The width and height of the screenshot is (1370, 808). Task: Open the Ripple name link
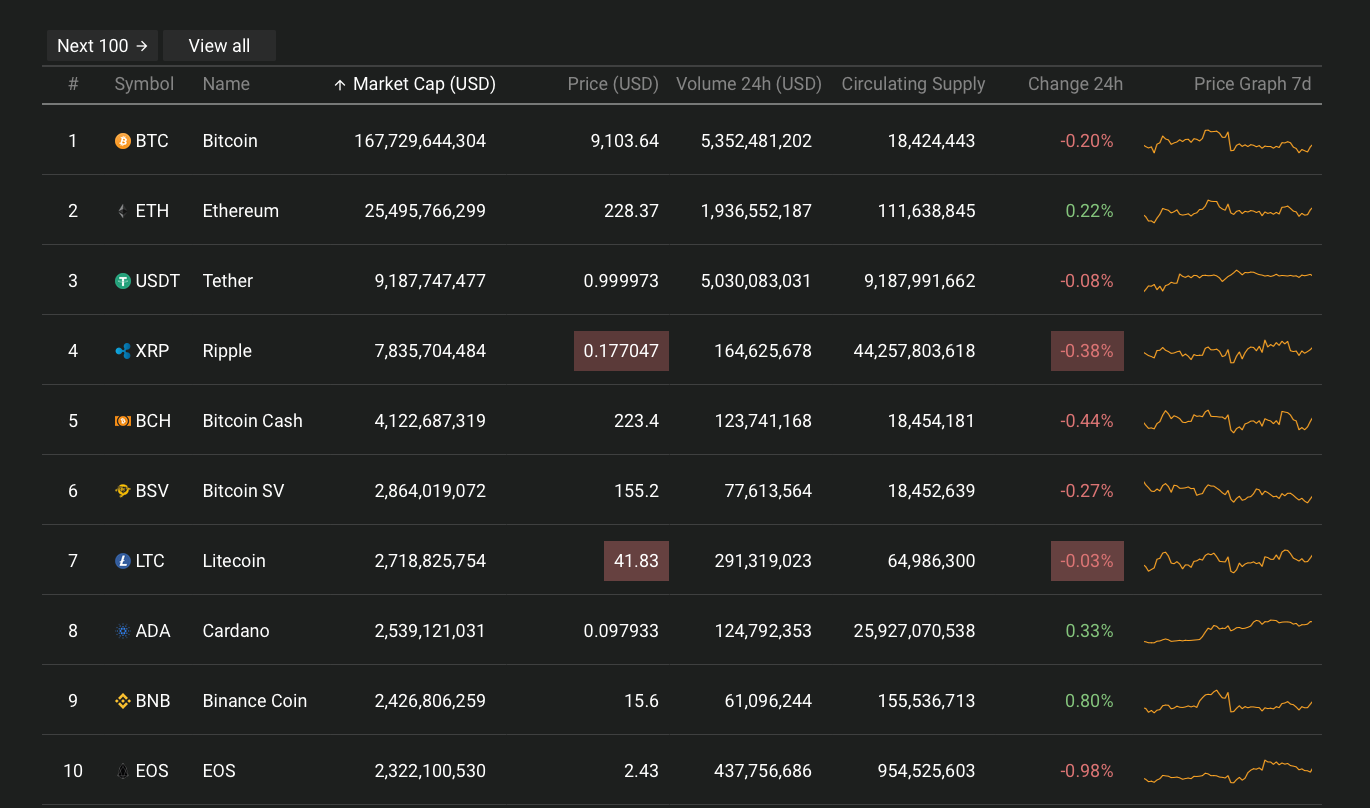pyautogui.click(x=227, y=351)
